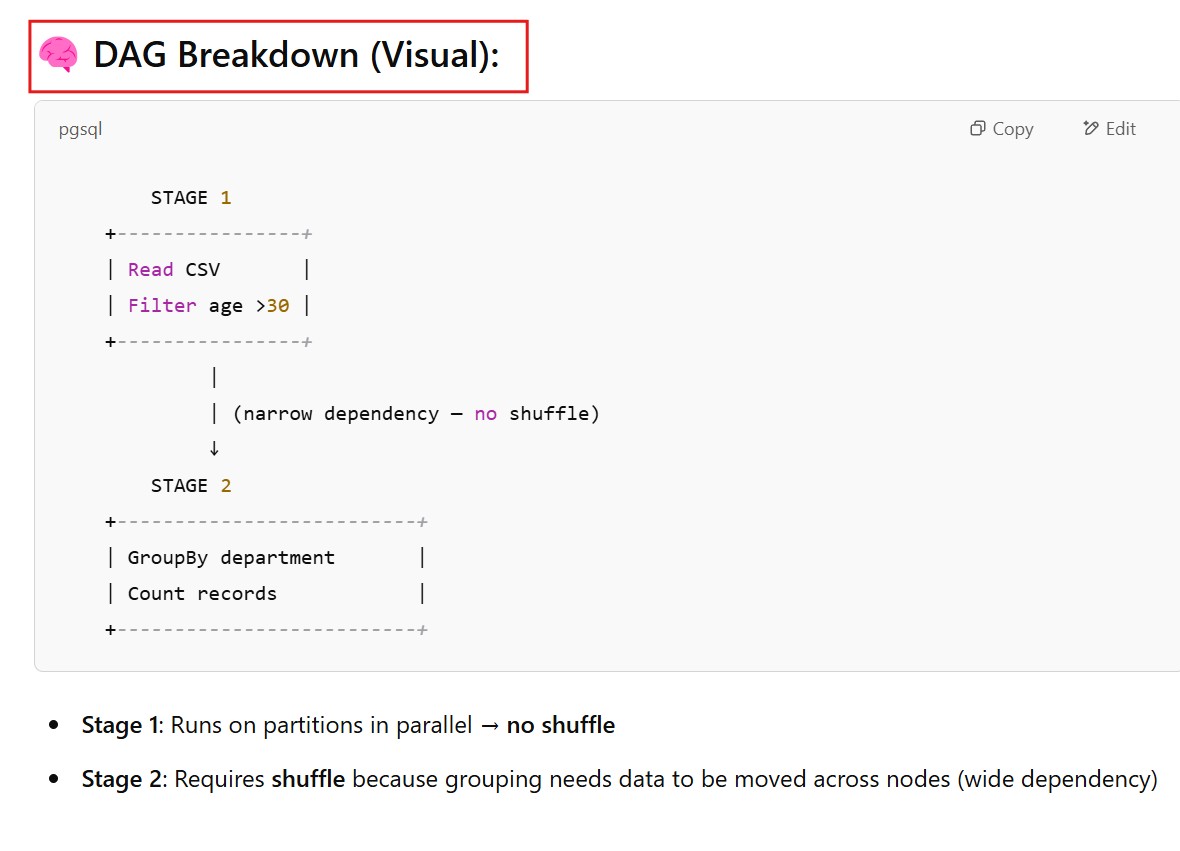The image size is (1180, 851).
Task: Click the 'STAGE 1' title in code block
Action: tap(190, 198)
